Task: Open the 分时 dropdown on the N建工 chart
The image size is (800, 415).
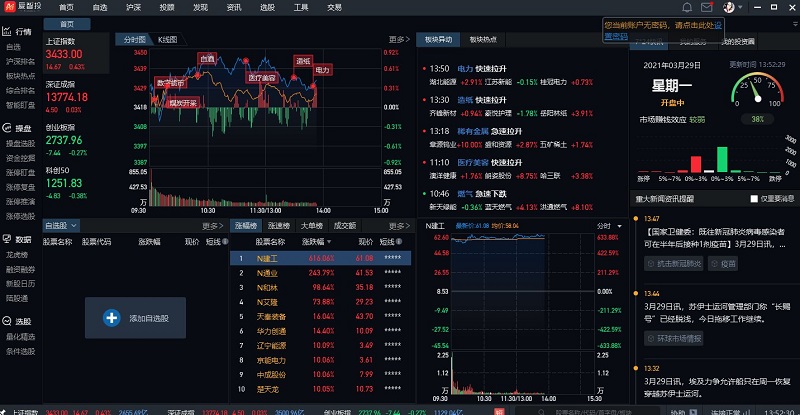Action: point(610,226)
